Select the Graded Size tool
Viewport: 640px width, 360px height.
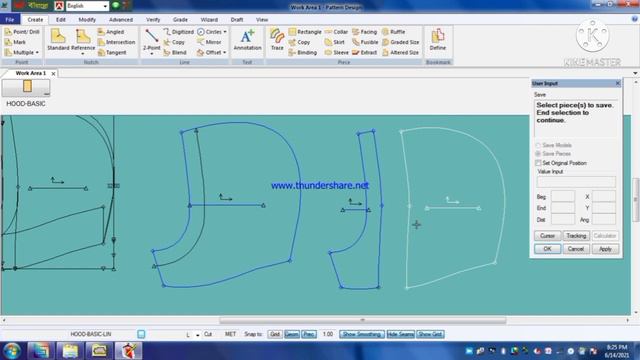tap(401, 42)
